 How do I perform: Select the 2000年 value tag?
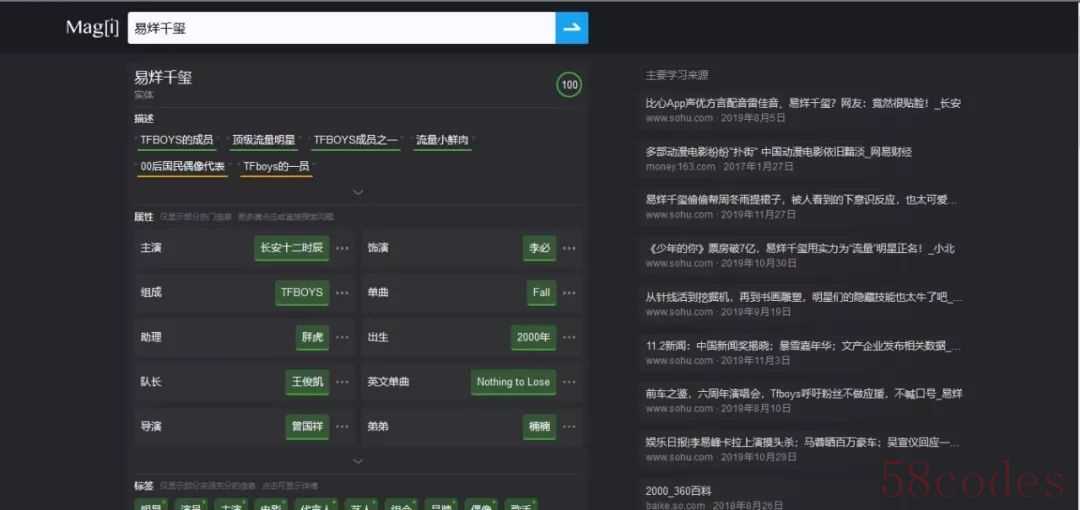tap(533, 337)
